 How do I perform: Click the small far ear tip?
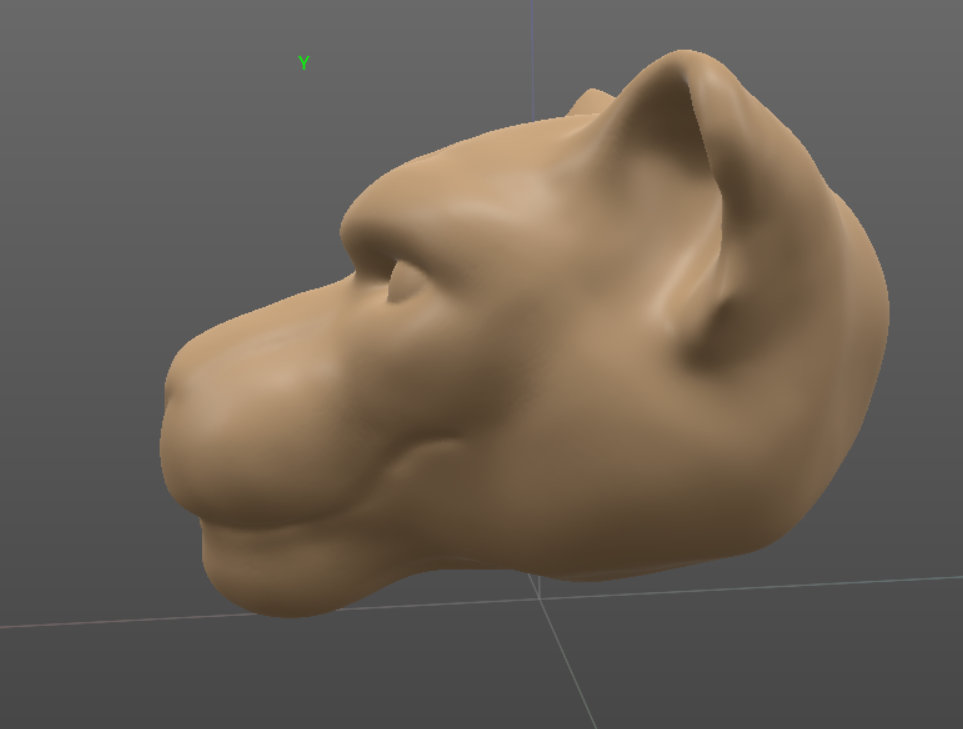[593, 101]
